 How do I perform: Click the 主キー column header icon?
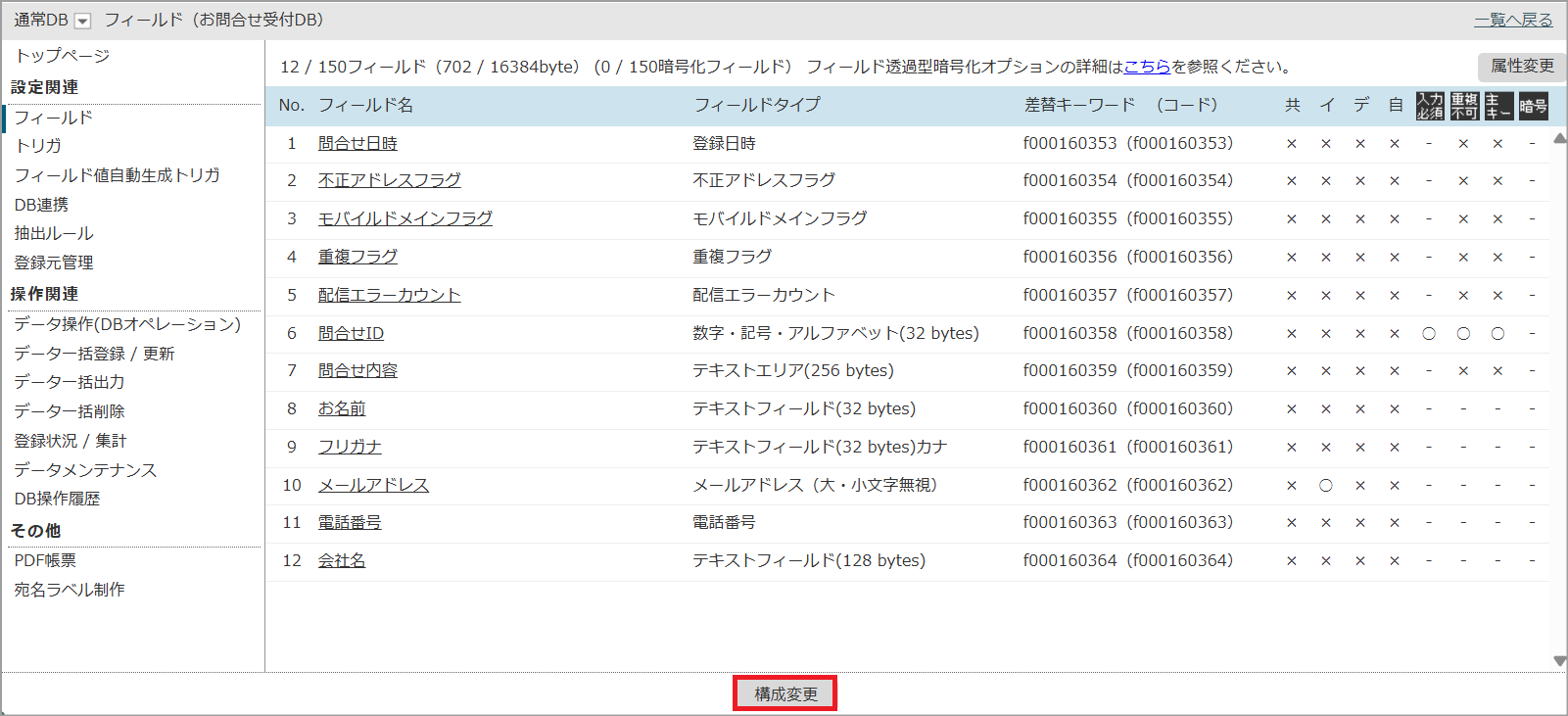[x=1498, y=106]
